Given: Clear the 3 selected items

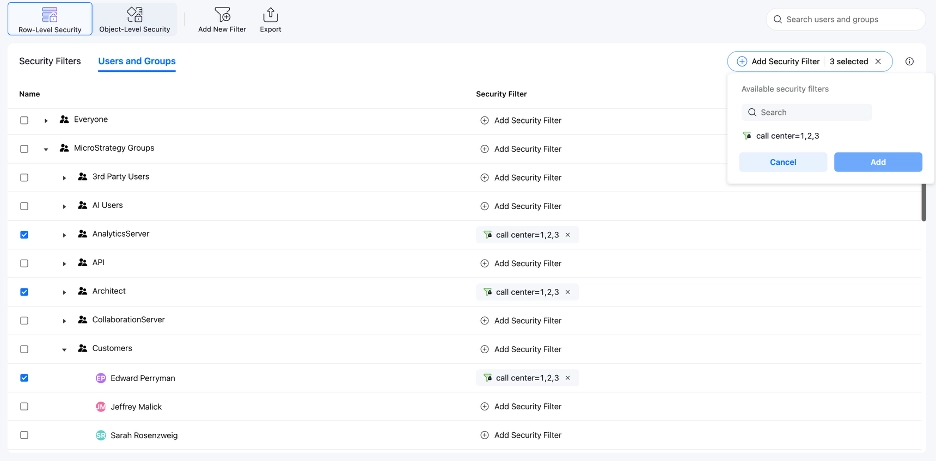Looking at the screenshot, I should click(878, 62).
